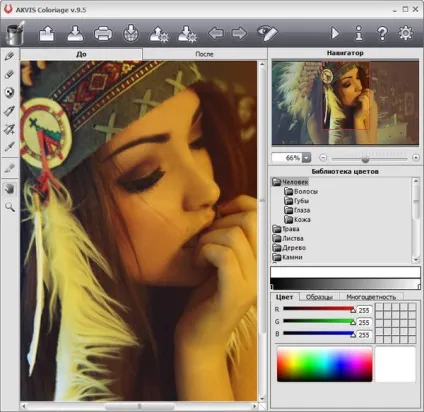
Task: Click the B blue channel slider
Action: (319, 334)
